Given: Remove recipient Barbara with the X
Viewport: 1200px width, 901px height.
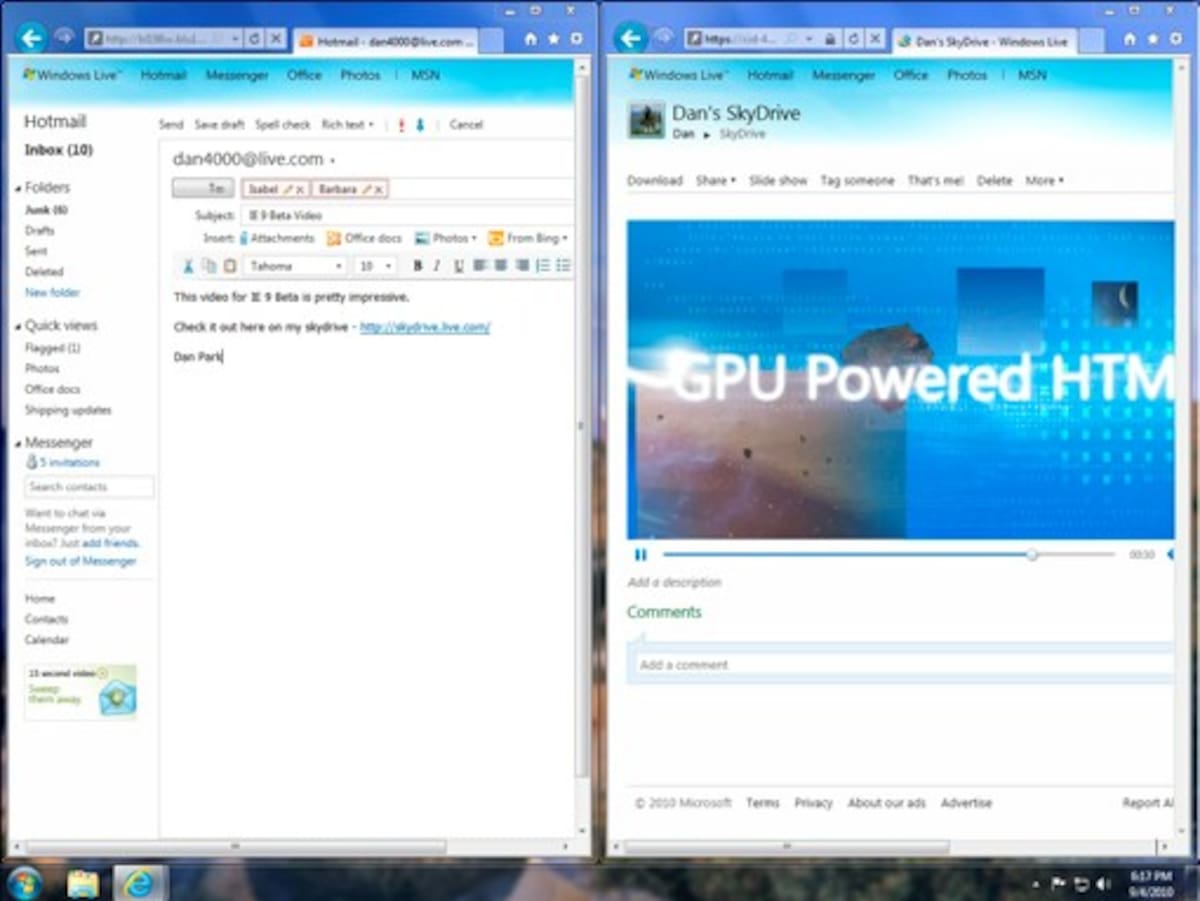Looking at the screenshot, I should (380, 189).
